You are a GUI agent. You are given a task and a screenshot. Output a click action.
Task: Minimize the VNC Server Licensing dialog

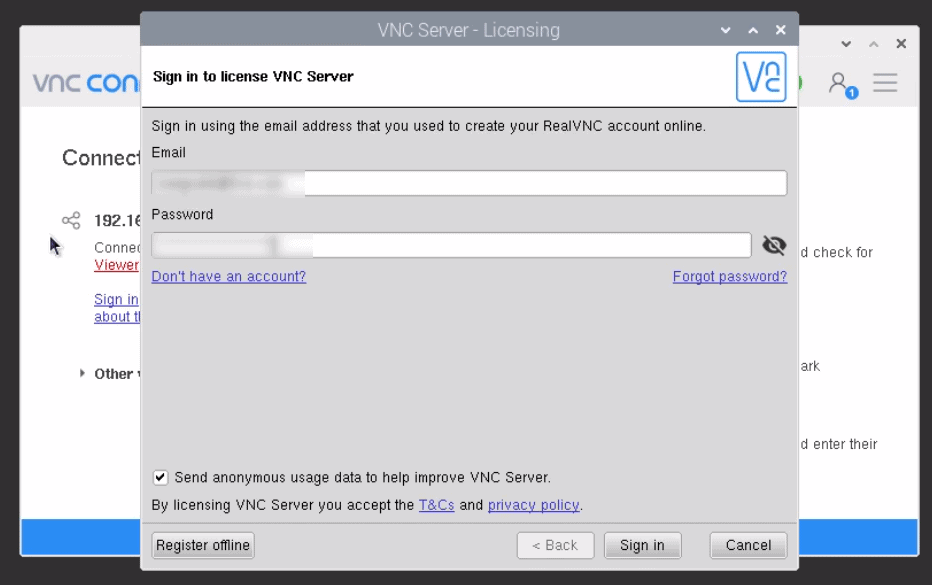click(x=725, y=30)
